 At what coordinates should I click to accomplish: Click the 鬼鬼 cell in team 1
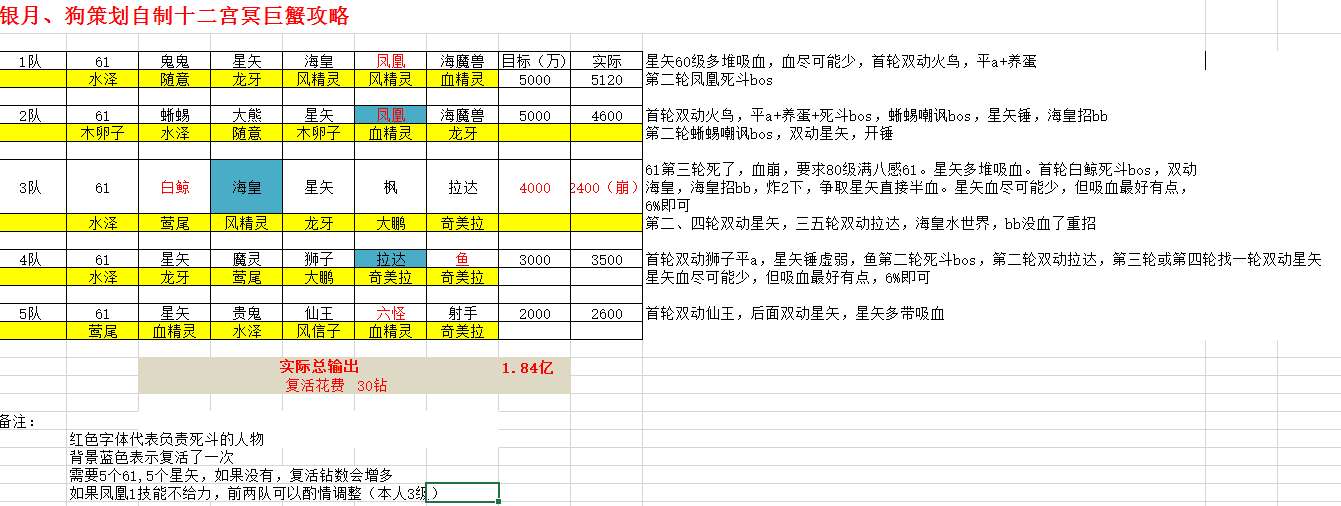coord(174,61)
